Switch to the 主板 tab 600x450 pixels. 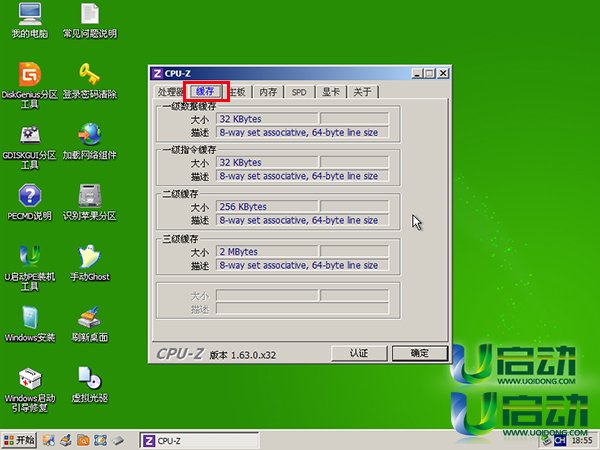click(237, 92)
